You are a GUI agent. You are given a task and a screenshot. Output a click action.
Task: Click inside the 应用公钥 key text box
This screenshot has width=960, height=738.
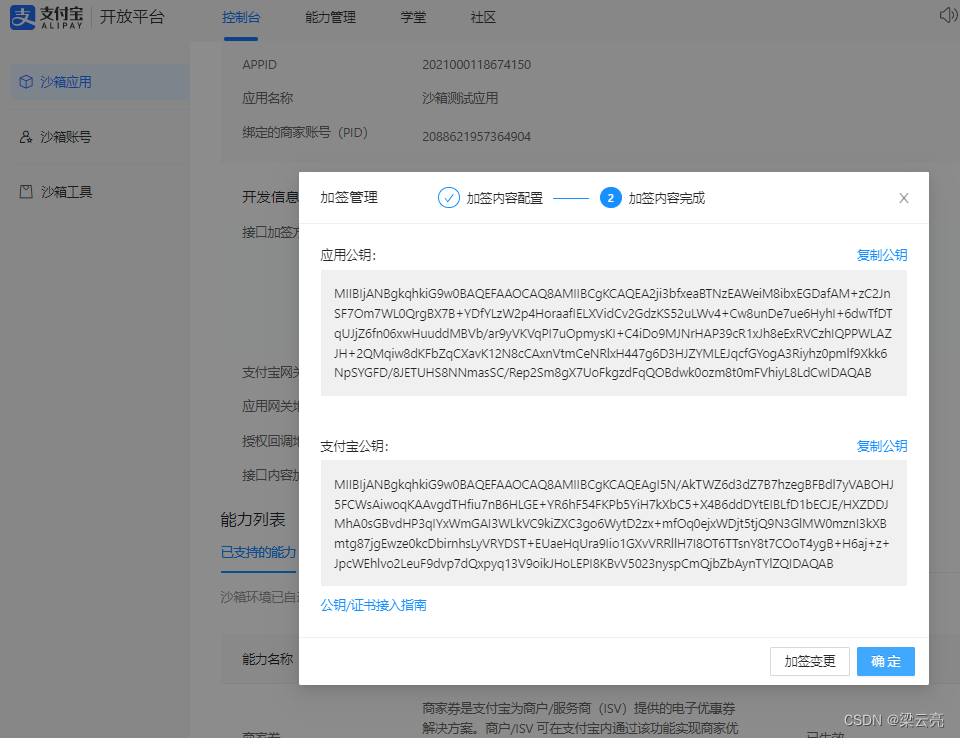click(613, 333)
